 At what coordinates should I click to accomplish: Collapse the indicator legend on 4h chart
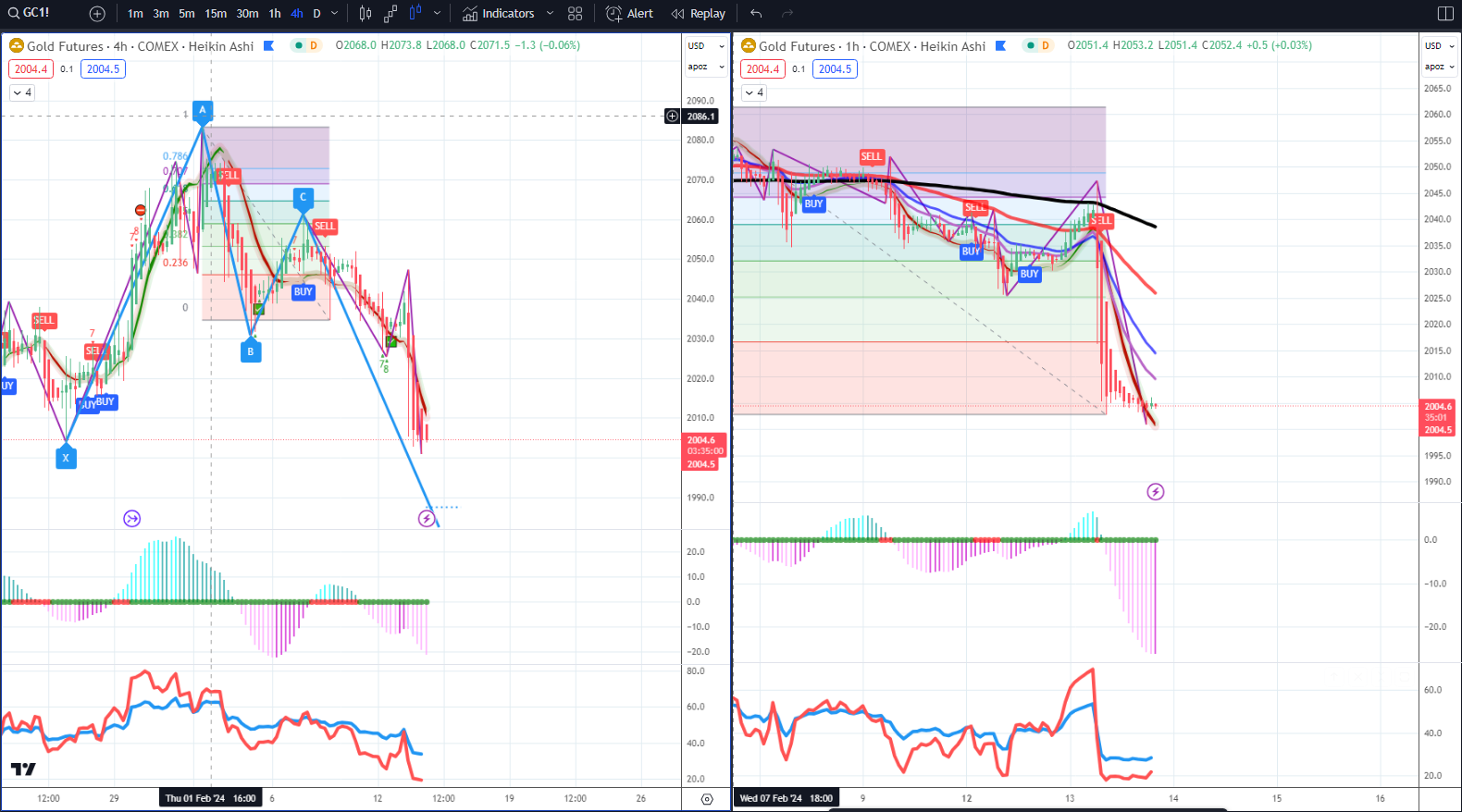coord(22,92)
